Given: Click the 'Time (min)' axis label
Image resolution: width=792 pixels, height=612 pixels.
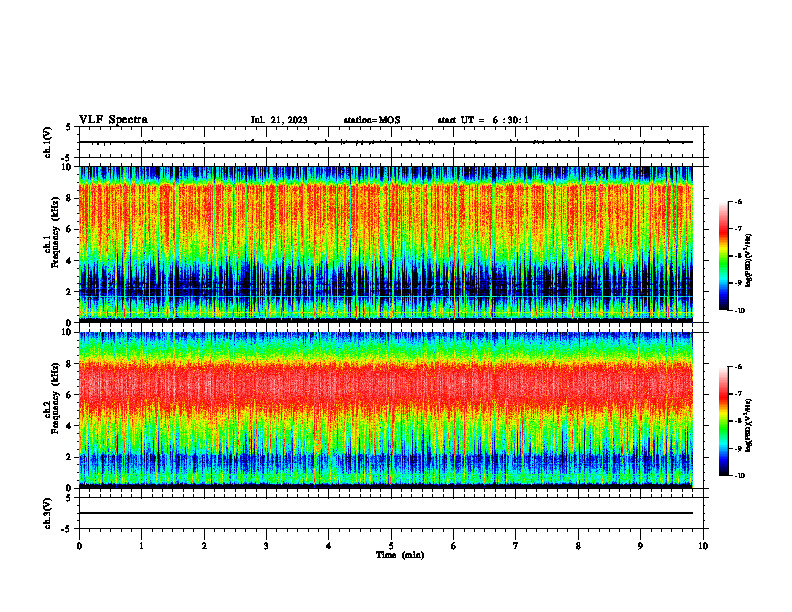Looking at the screenshot, I should pos(400,555).
